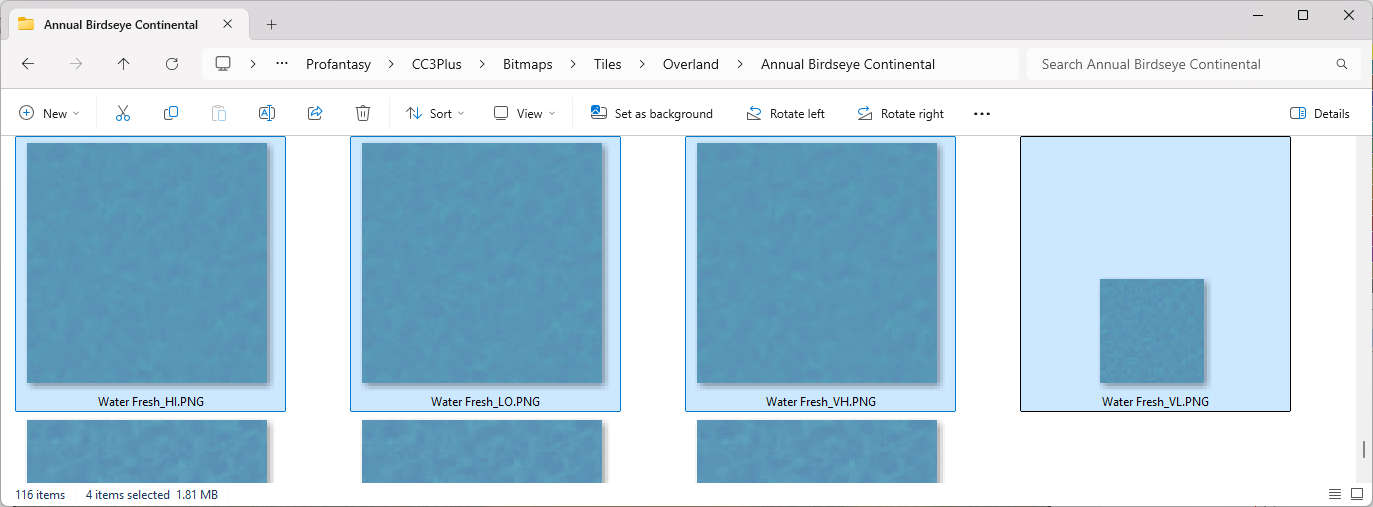Open a new tab with plus button
Image resolution: width=1373 pixels, height=507 pixels.
click(x=271, y=25)
